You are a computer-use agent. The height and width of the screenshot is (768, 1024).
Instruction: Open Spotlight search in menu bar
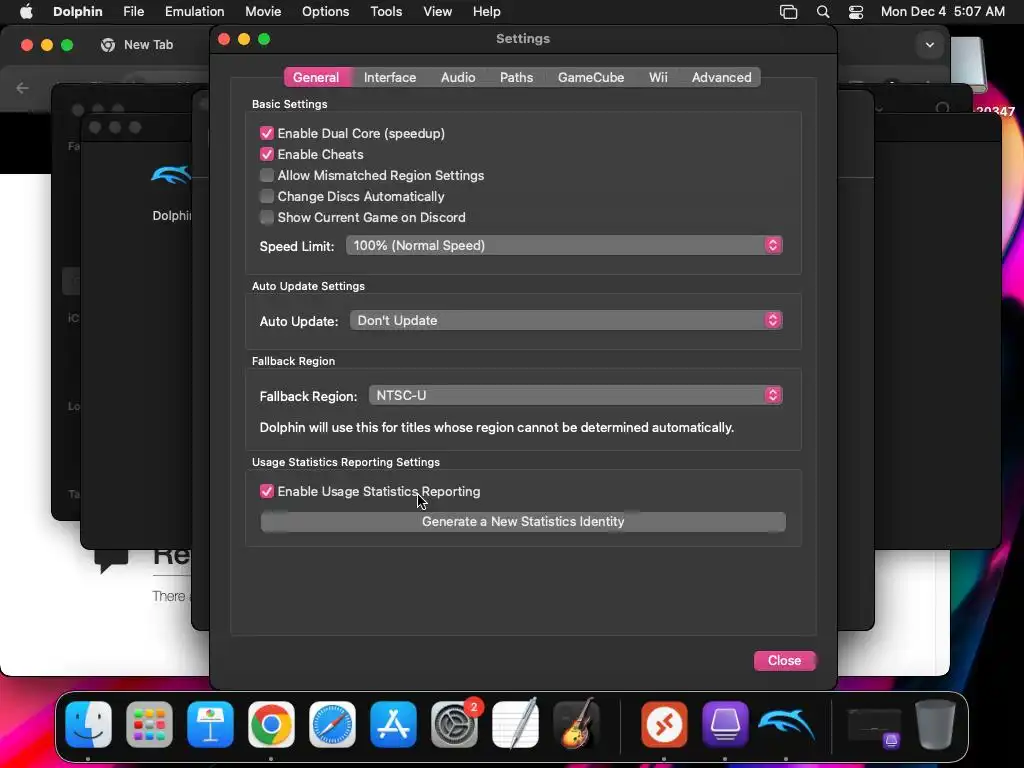pyautogui.click(x=823, y=12)
